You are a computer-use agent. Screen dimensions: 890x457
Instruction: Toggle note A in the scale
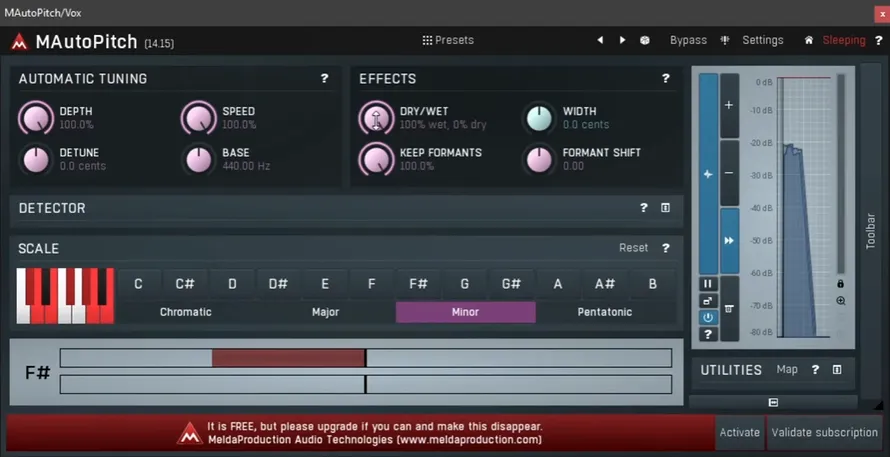click(558, 284)
